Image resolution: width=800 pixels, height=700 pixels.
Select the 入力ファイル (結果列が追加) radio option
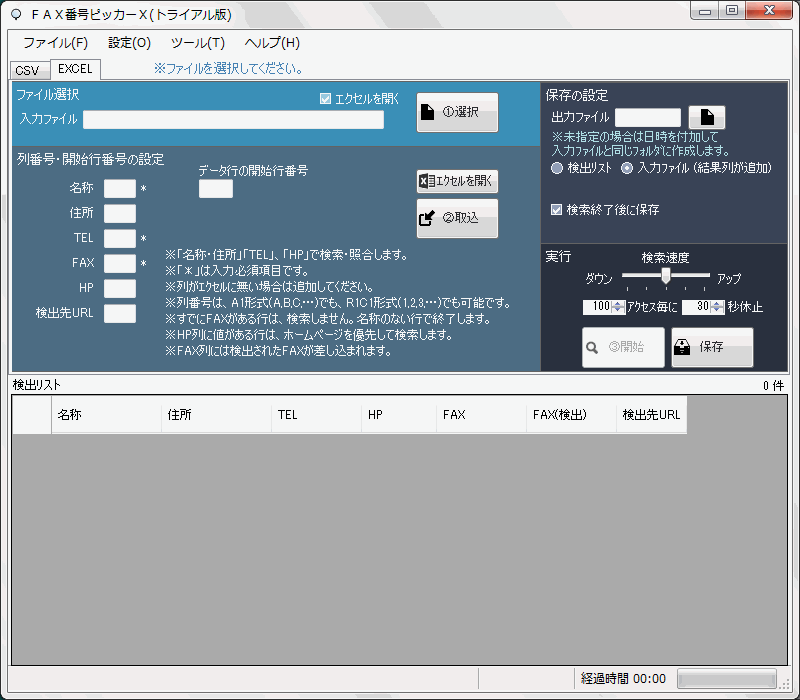pos(628,168)
